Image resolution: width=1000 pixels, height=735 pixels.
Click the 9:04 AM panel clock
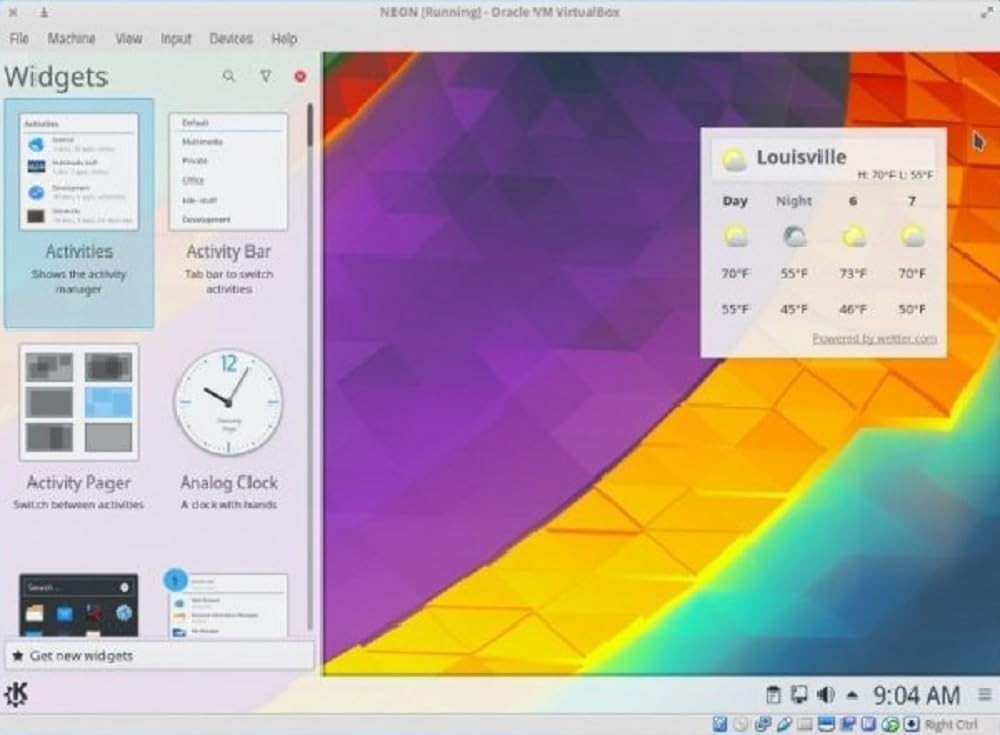(916, 695)
